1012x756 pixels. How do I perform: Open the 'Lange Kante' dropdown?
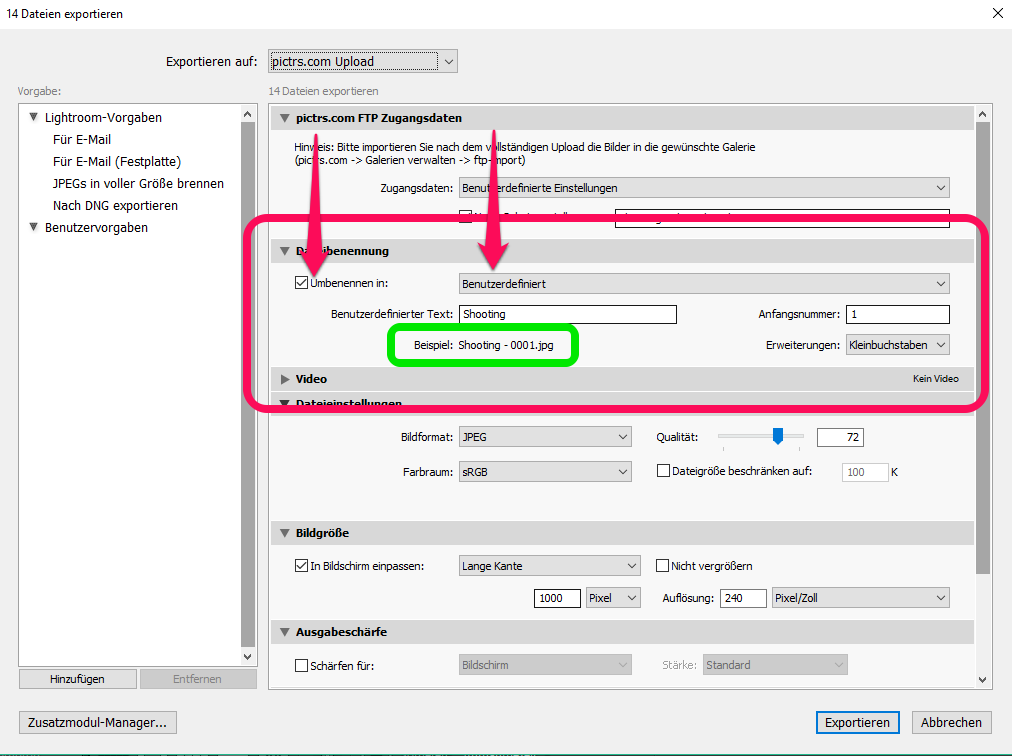(549, 566)
